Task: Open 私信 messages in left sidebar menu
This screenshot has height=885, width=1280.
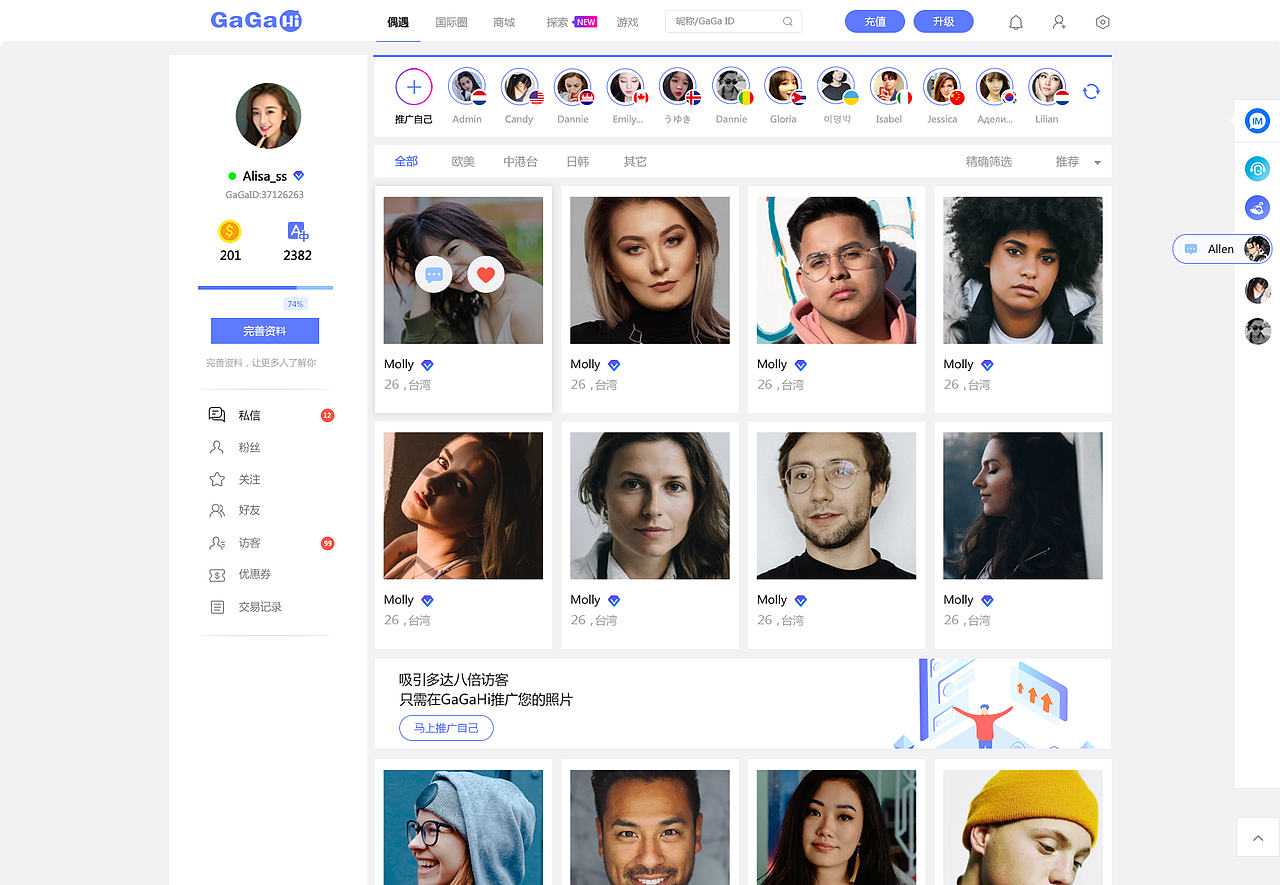Action: click(x=246, y=414)
